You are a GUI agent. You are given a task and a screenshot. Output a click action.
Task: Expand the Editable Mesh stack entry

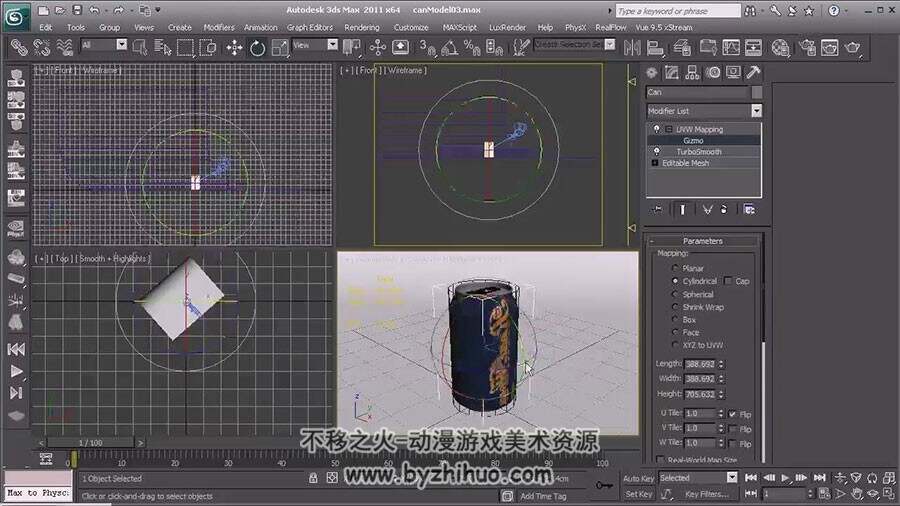(x=654, y=163)
